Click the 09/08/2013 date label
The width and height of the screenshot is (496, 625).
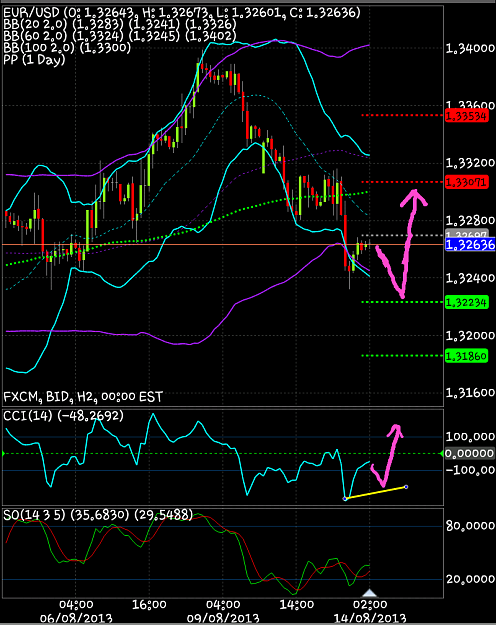pos(222,618)
